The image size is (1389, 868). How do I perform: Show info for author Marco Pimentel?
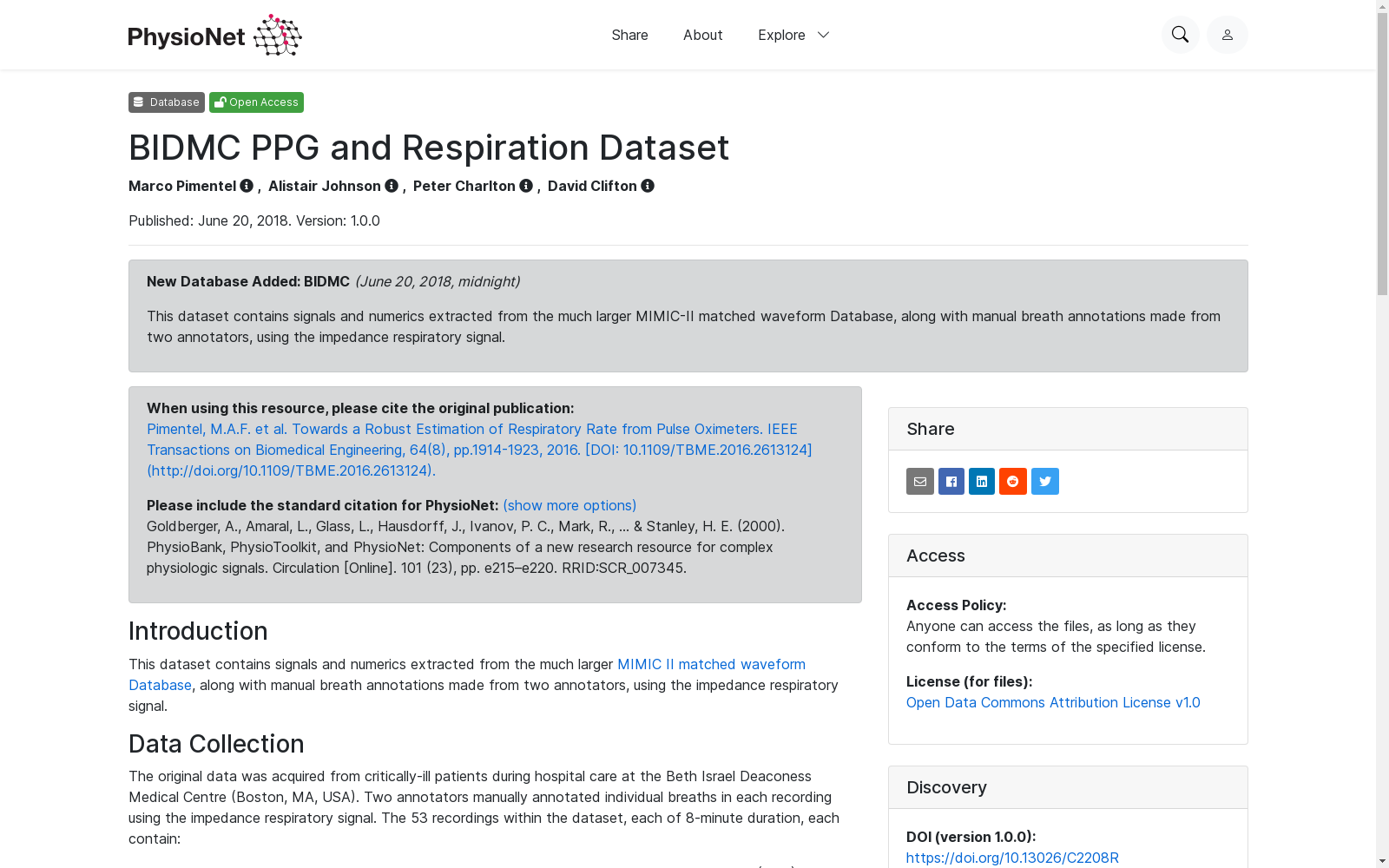247,186
